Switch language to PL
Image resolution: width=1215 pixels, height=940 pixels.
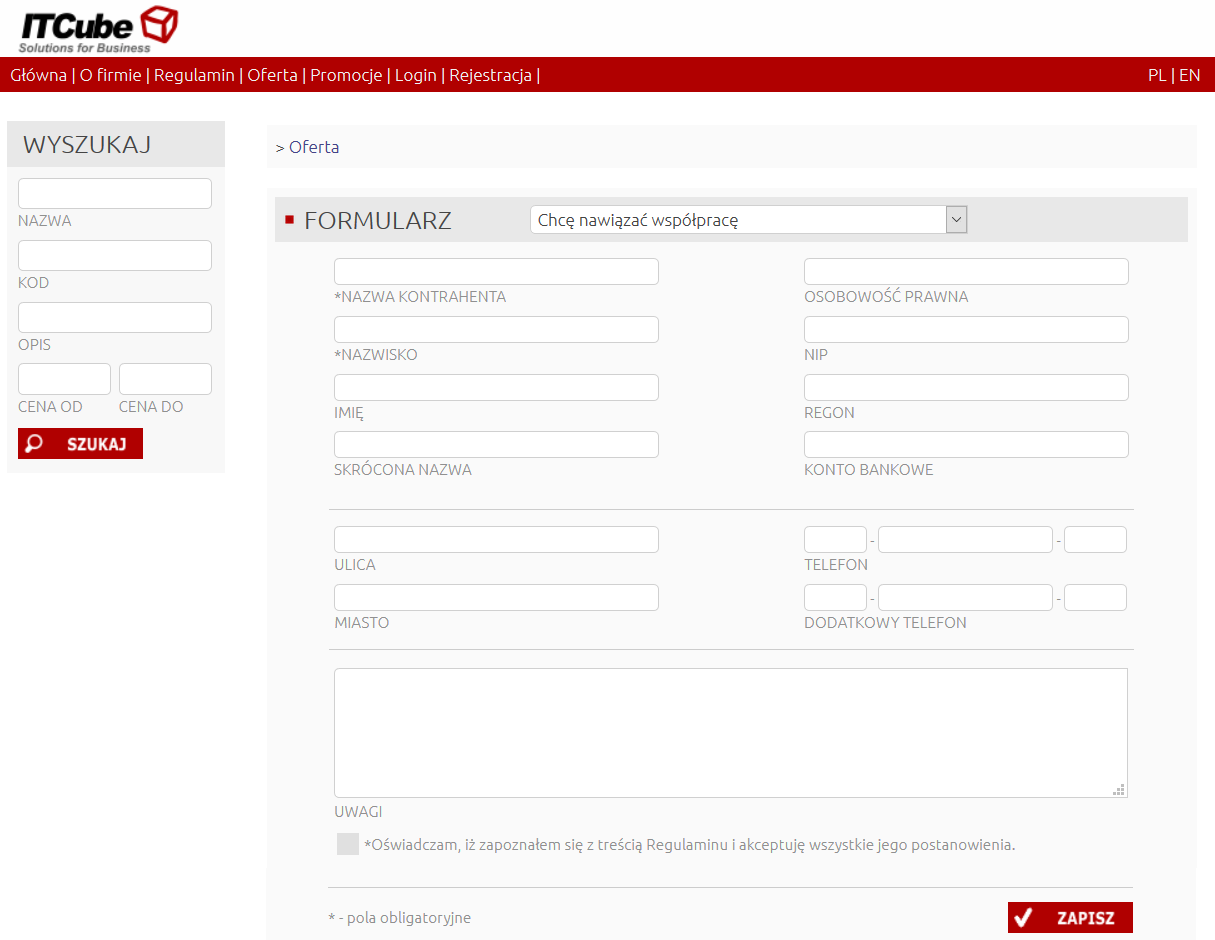click(1157, 75)
